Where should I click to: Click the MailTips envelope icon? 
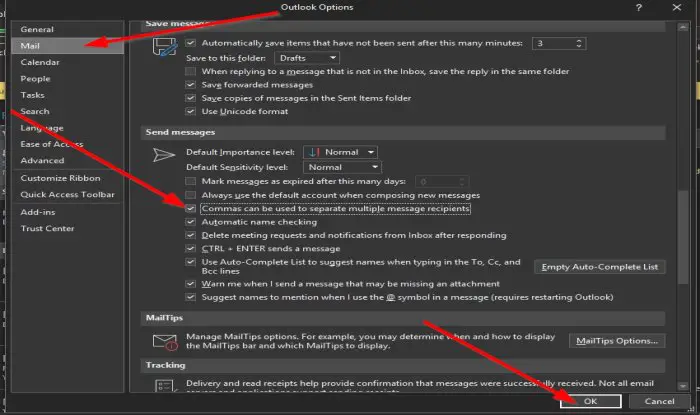[x=165, y=342]
